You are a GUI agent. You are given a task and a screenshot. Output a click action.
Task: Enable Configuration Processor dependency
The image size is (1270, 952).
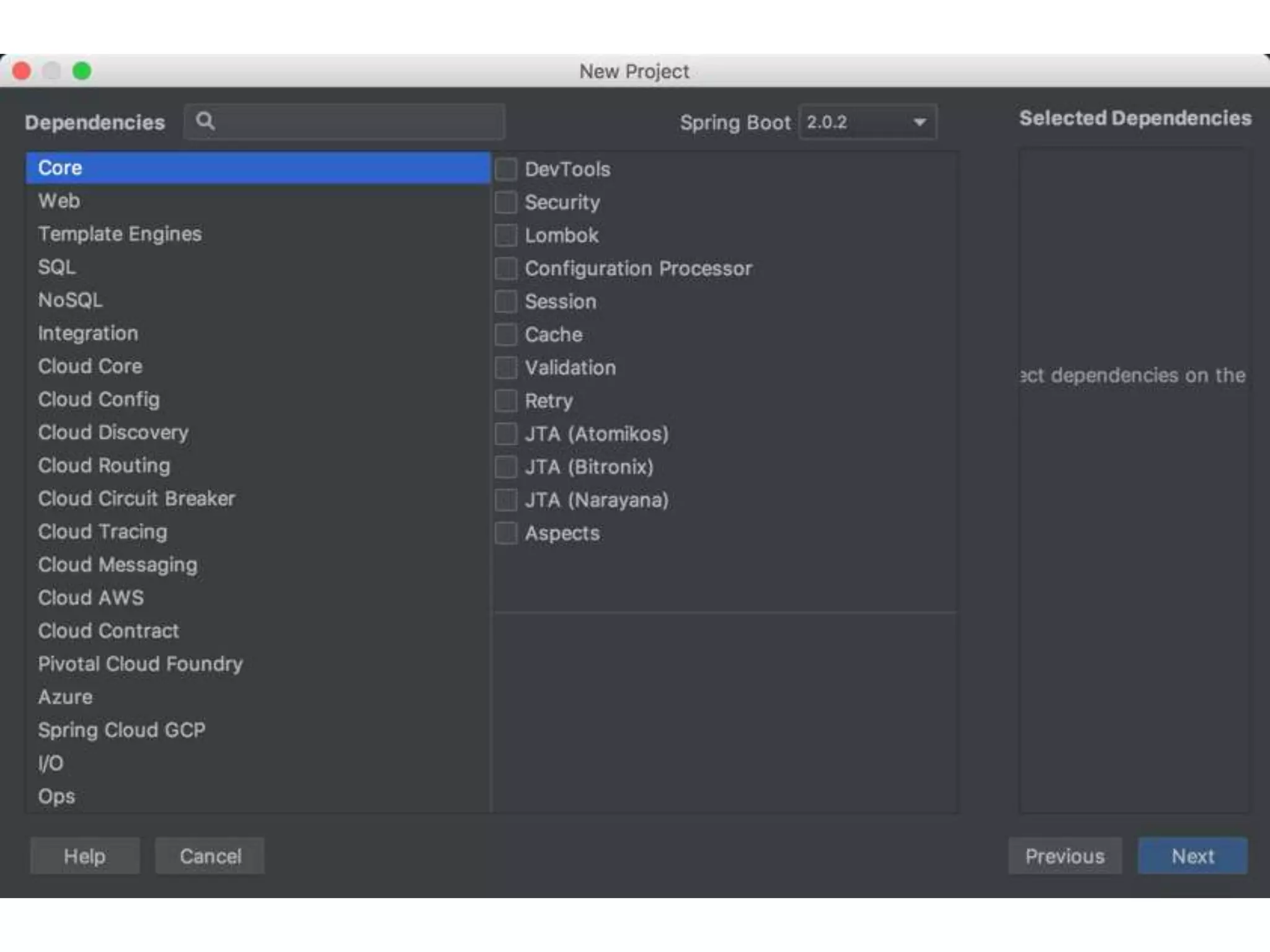click(x=506, y=268)
